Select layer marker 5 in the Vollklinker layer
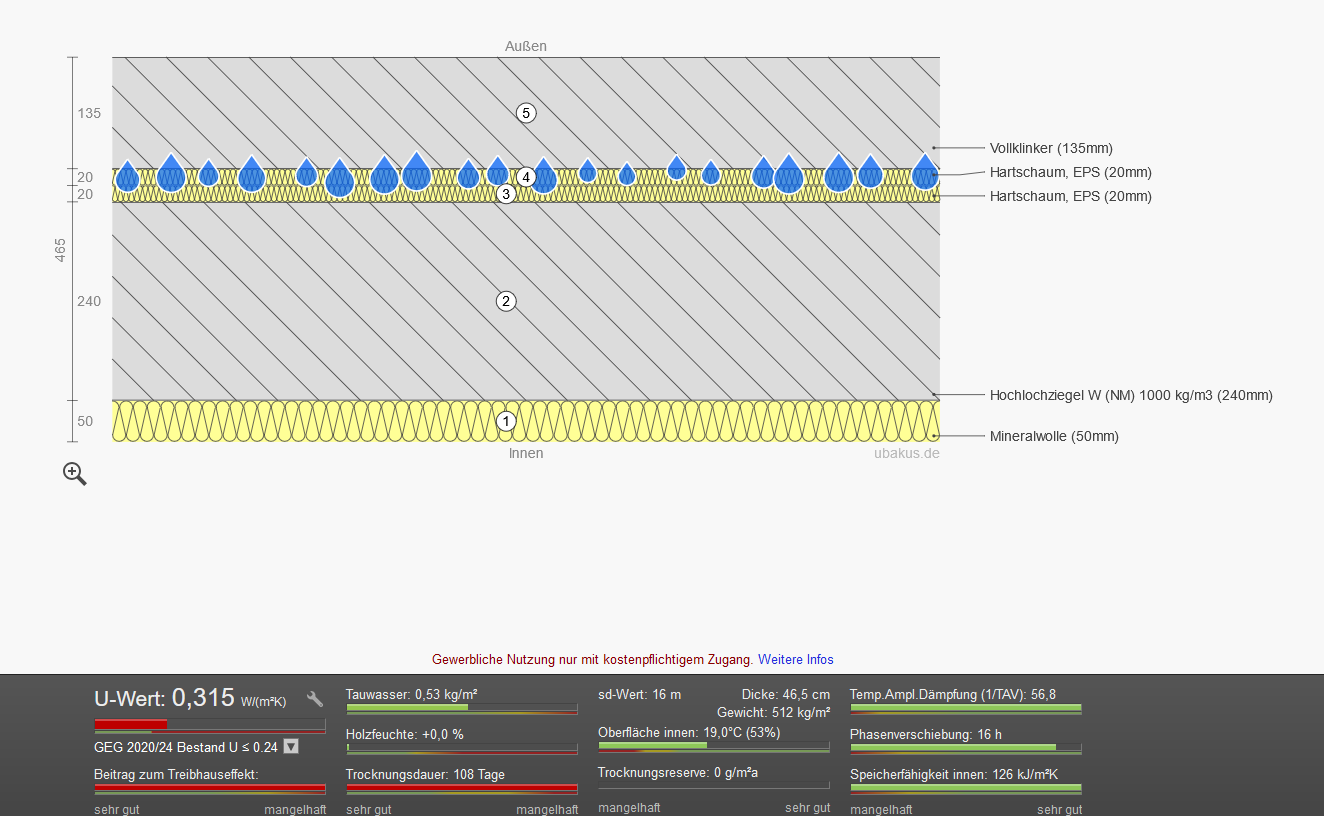The height and width of the screenshot is (816, 1324). point(527,113)
